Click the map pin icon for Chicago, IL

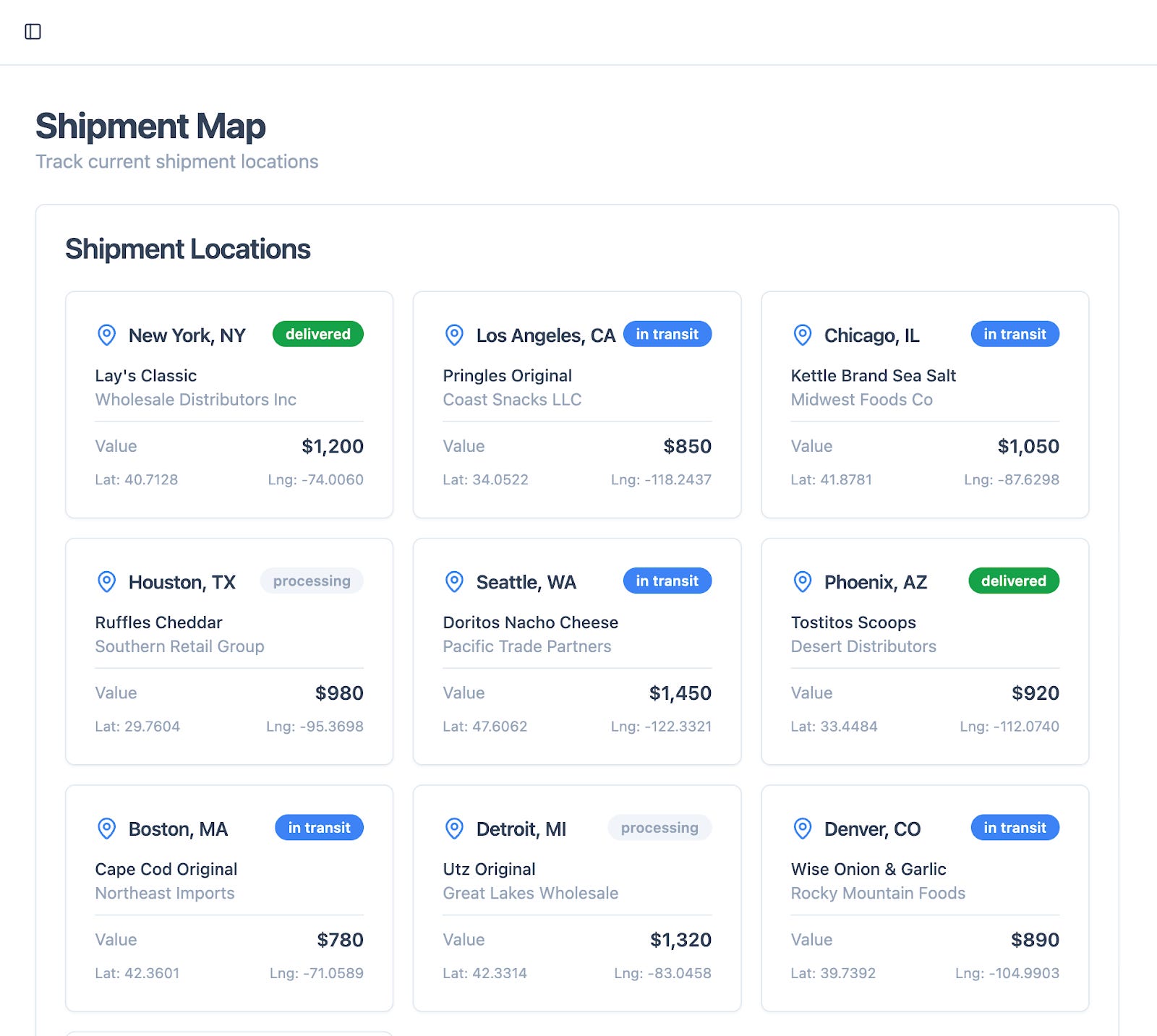(802, 335)
